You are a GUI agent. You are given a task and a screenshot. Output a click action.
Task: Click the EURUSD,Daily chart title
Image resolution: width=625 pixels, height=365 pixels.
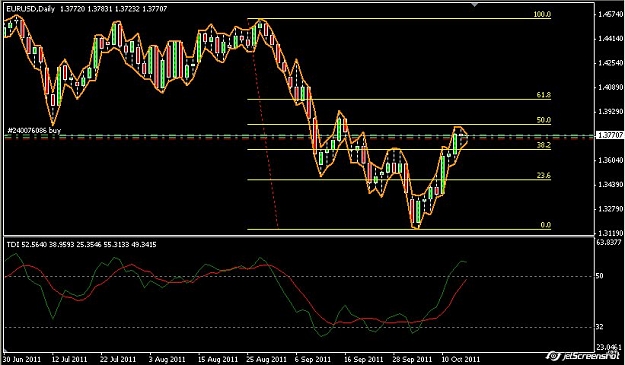point(31,9)
